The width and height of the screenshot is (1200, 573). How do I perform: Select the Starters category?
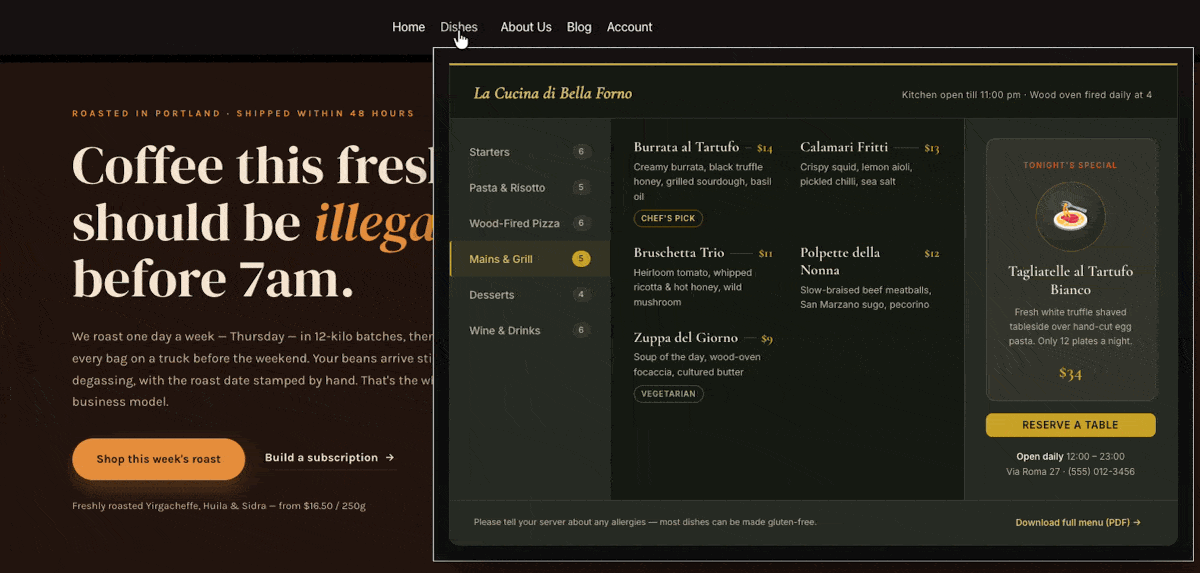529,152
